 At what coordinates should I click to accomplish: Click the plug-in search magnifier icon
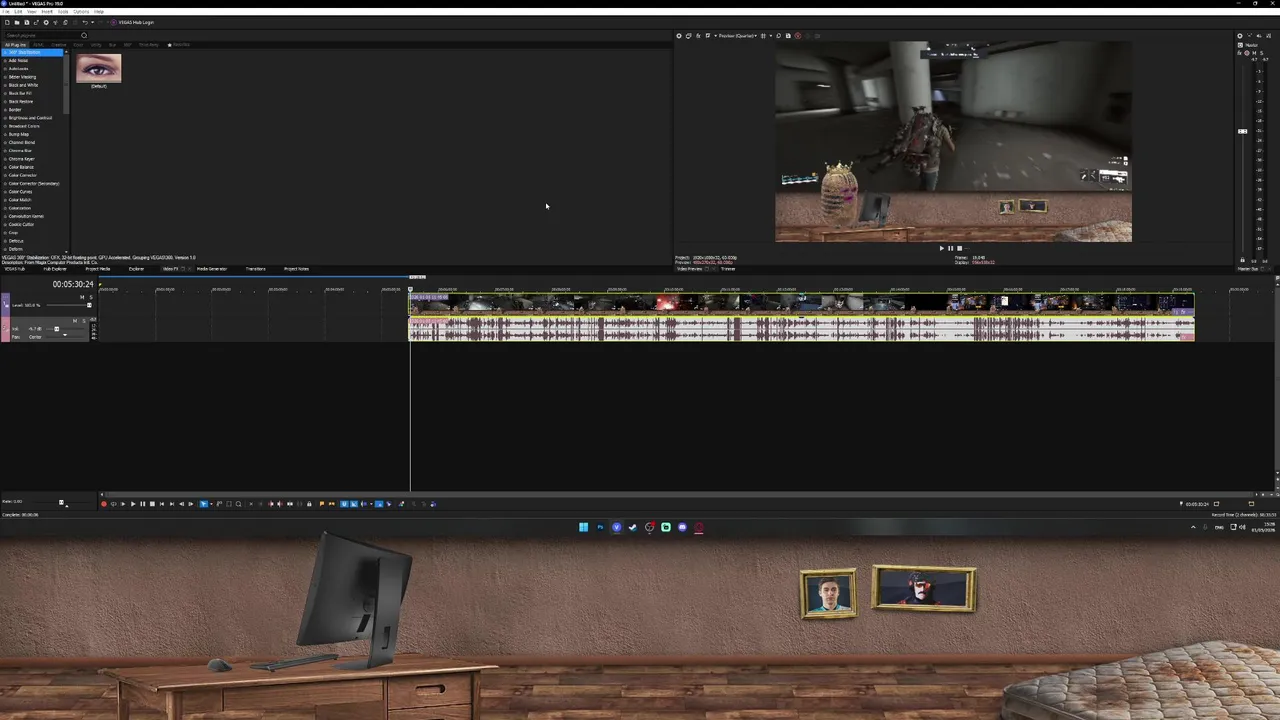click(84, 35)
